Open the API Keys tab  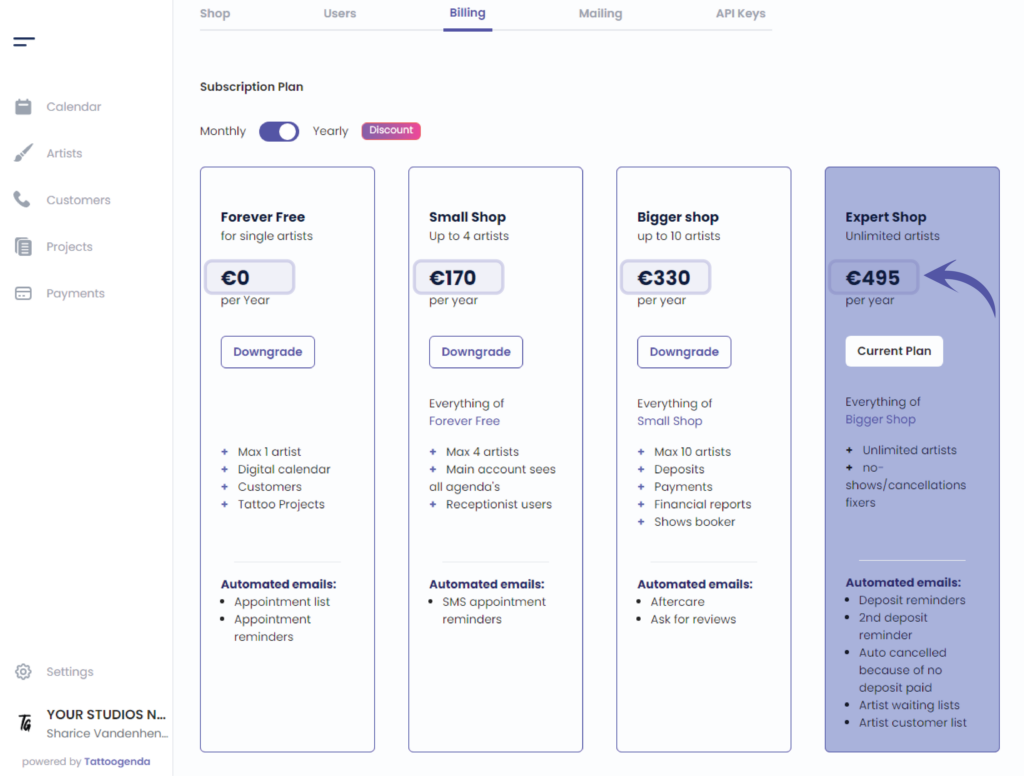pyautogui.click(x=741, y=13)
